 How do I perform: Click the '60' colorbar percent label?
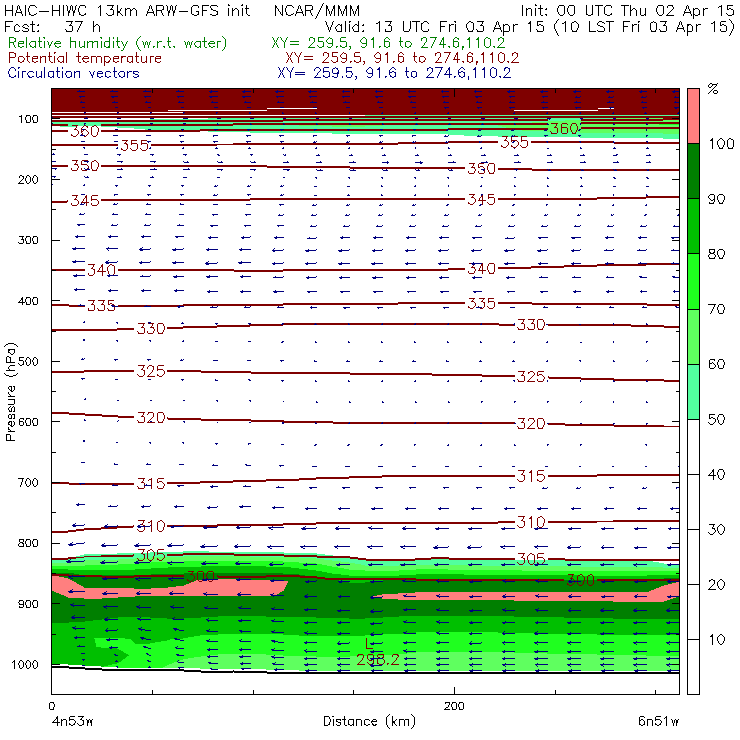coord(716,364)
